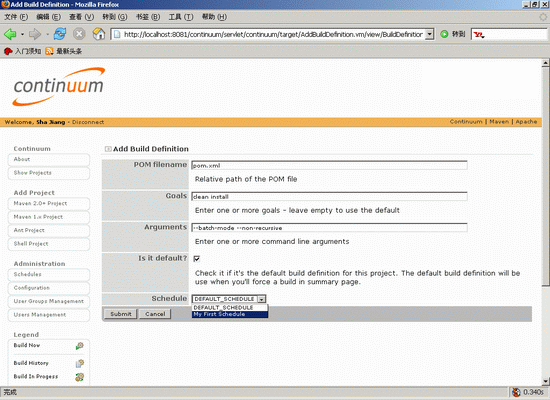The width and height of the screenshot is (550, 400).
Task: Click the 入门须知 bookmark
Action: 22,51
